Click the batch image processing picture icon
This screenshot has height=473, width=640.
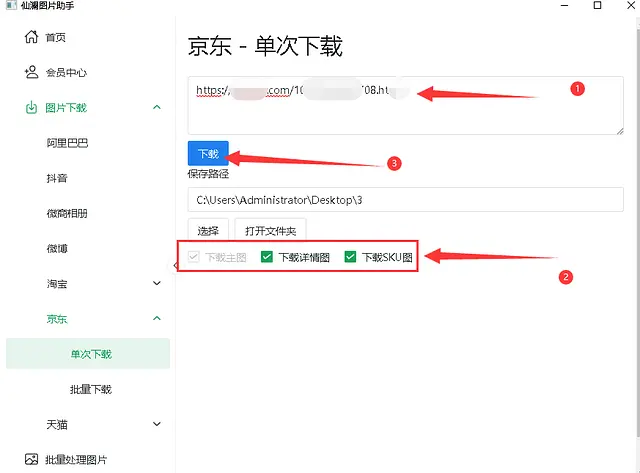pos(31,459)
